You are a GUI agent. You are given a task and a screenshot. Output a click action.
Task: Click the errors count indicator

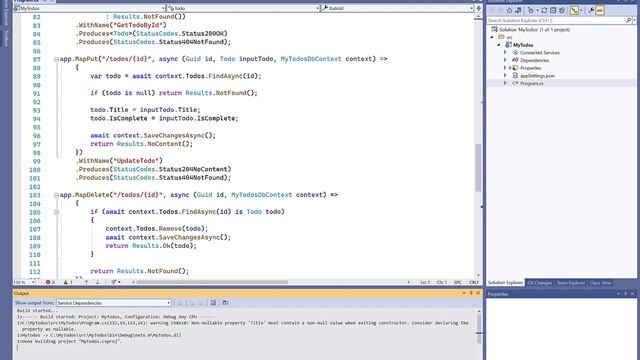tap(50, 282)
